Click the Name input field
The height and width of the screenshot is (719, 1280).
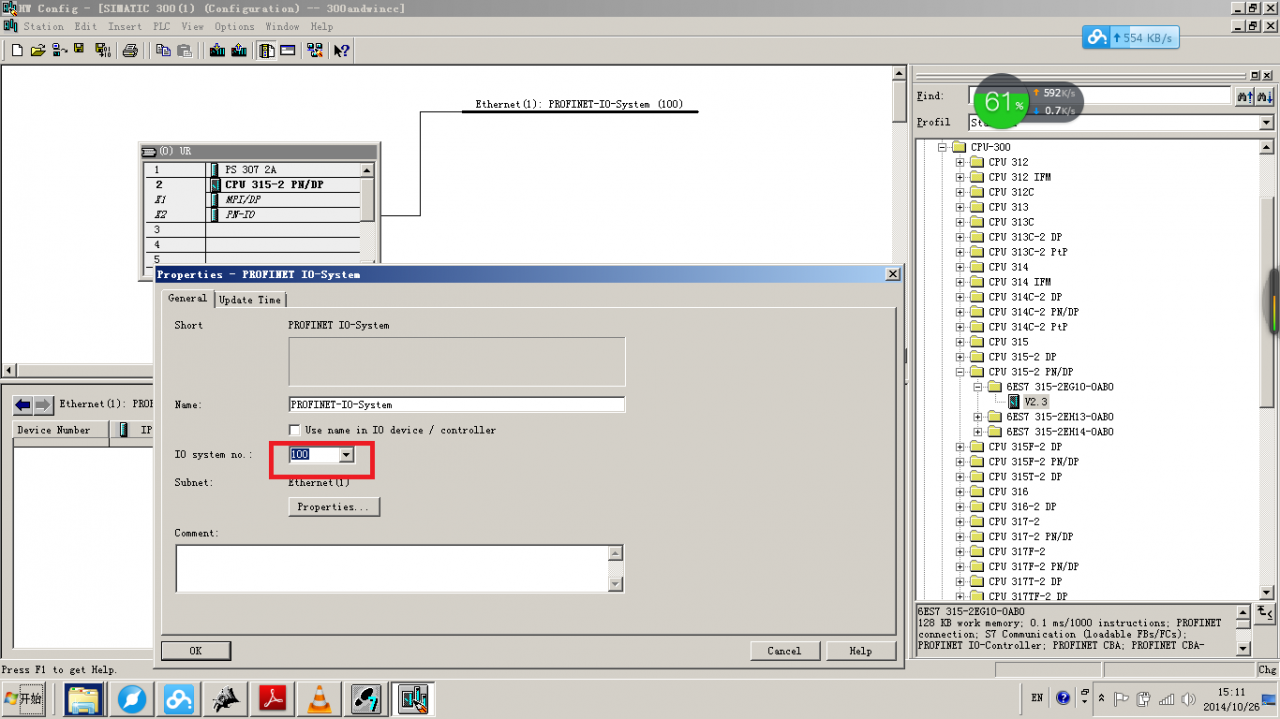[x=456, y=405]
